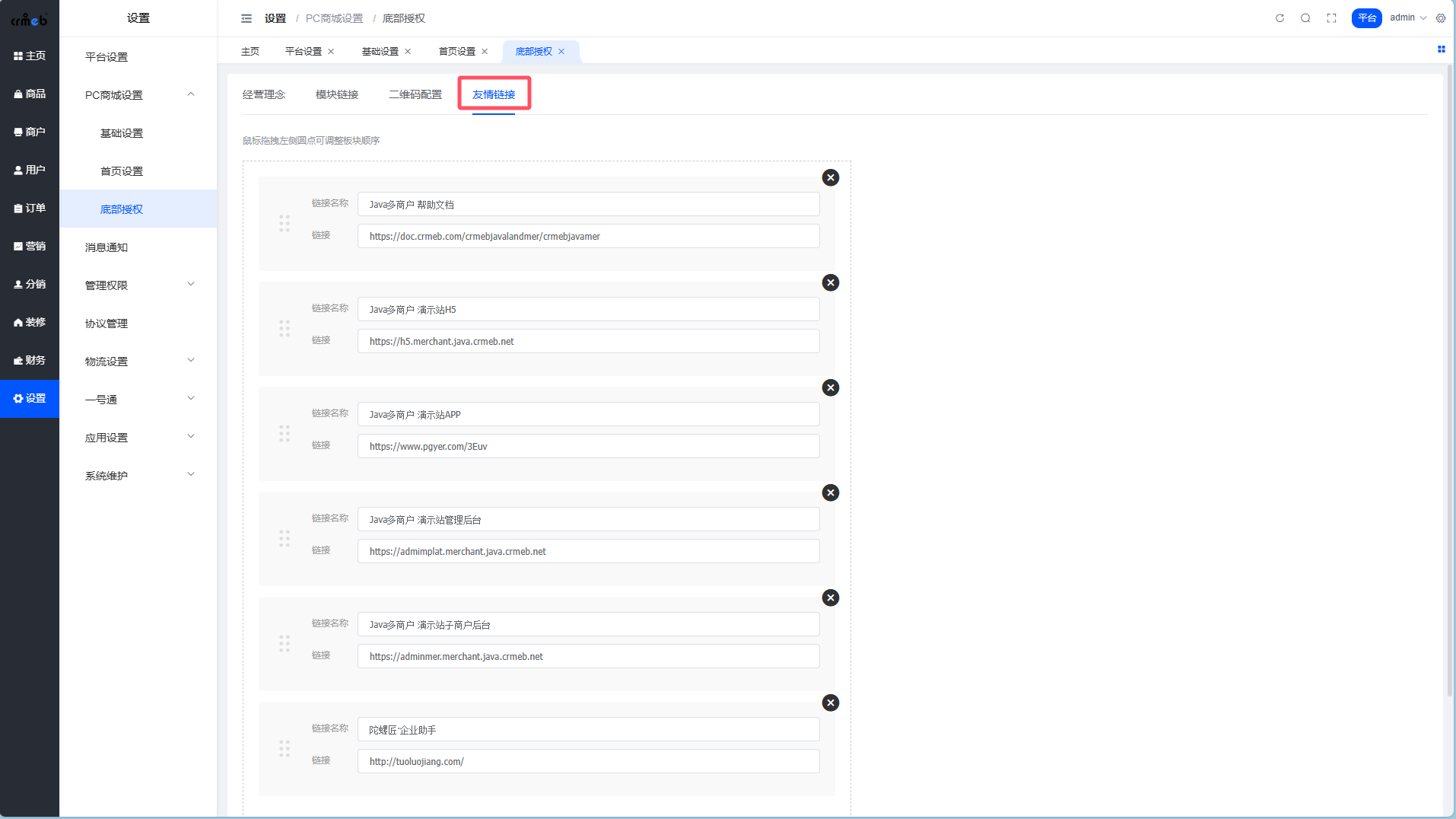
Task: Close the 首页设置 page tab
Action: pos(485,52)
